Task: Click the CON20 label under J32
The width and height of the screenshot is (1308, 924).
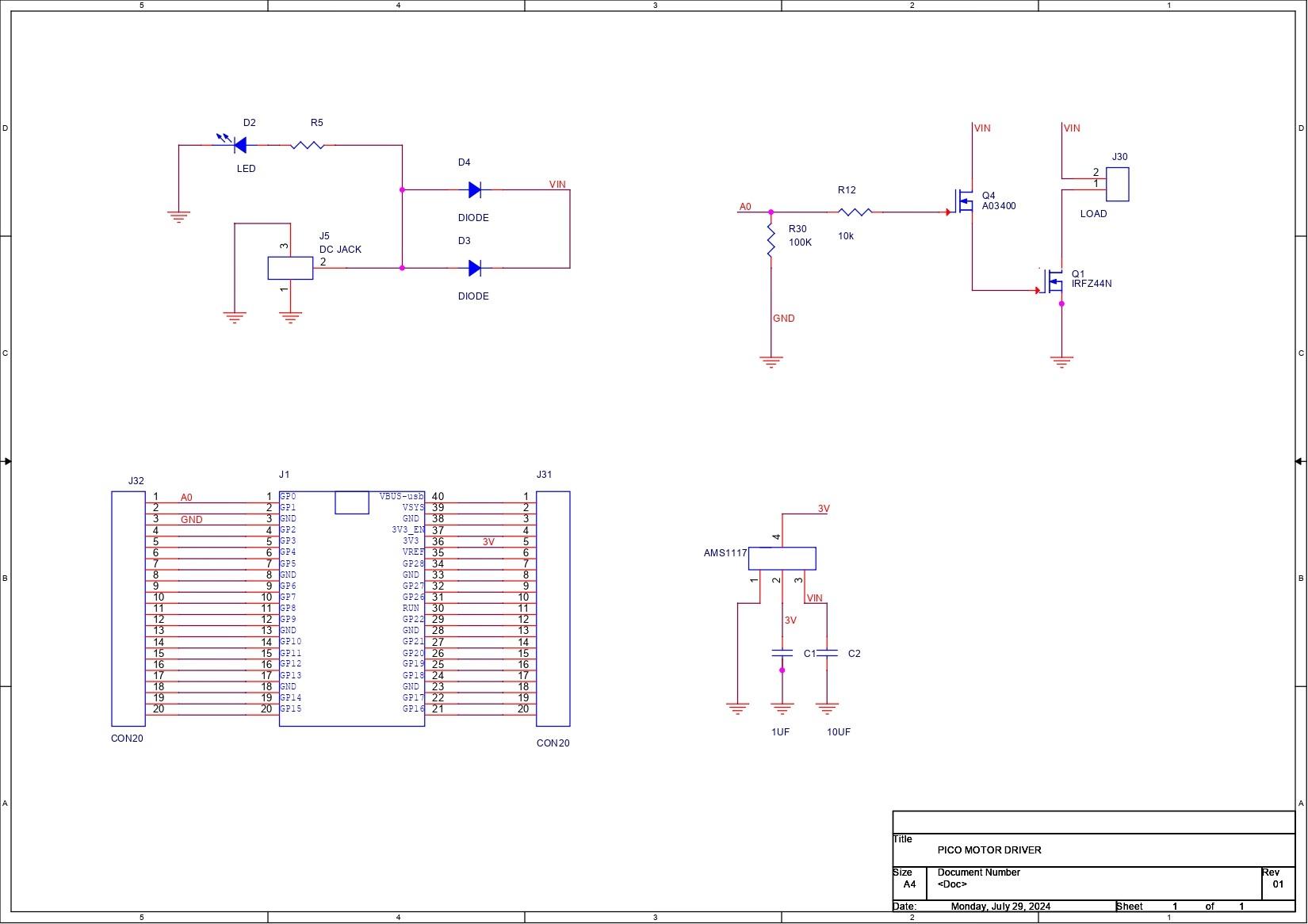Action: coord(127,739)
